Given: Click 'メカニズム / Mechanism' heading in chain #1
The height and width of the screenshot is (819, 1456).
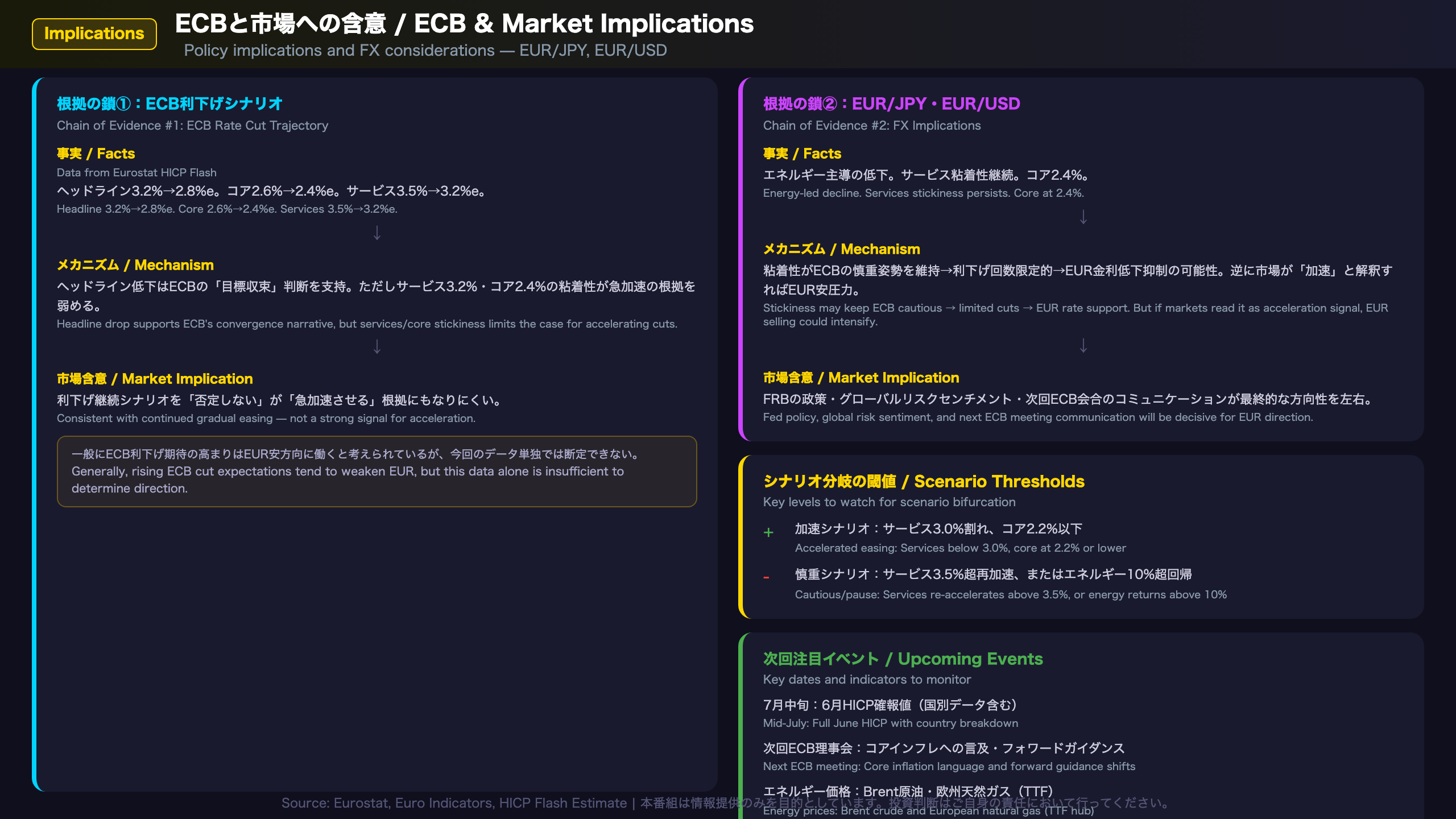Looking at the screenshot, I should tap(135, 265).
